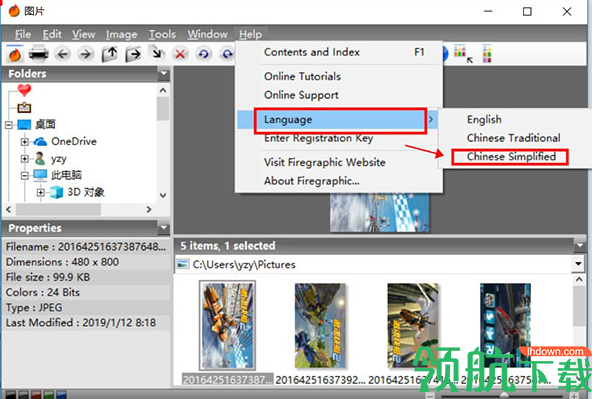Go forward with the right arrow icon
This screenshot has height=399, width=592.
pyautogui.click(x=86, y=54)
